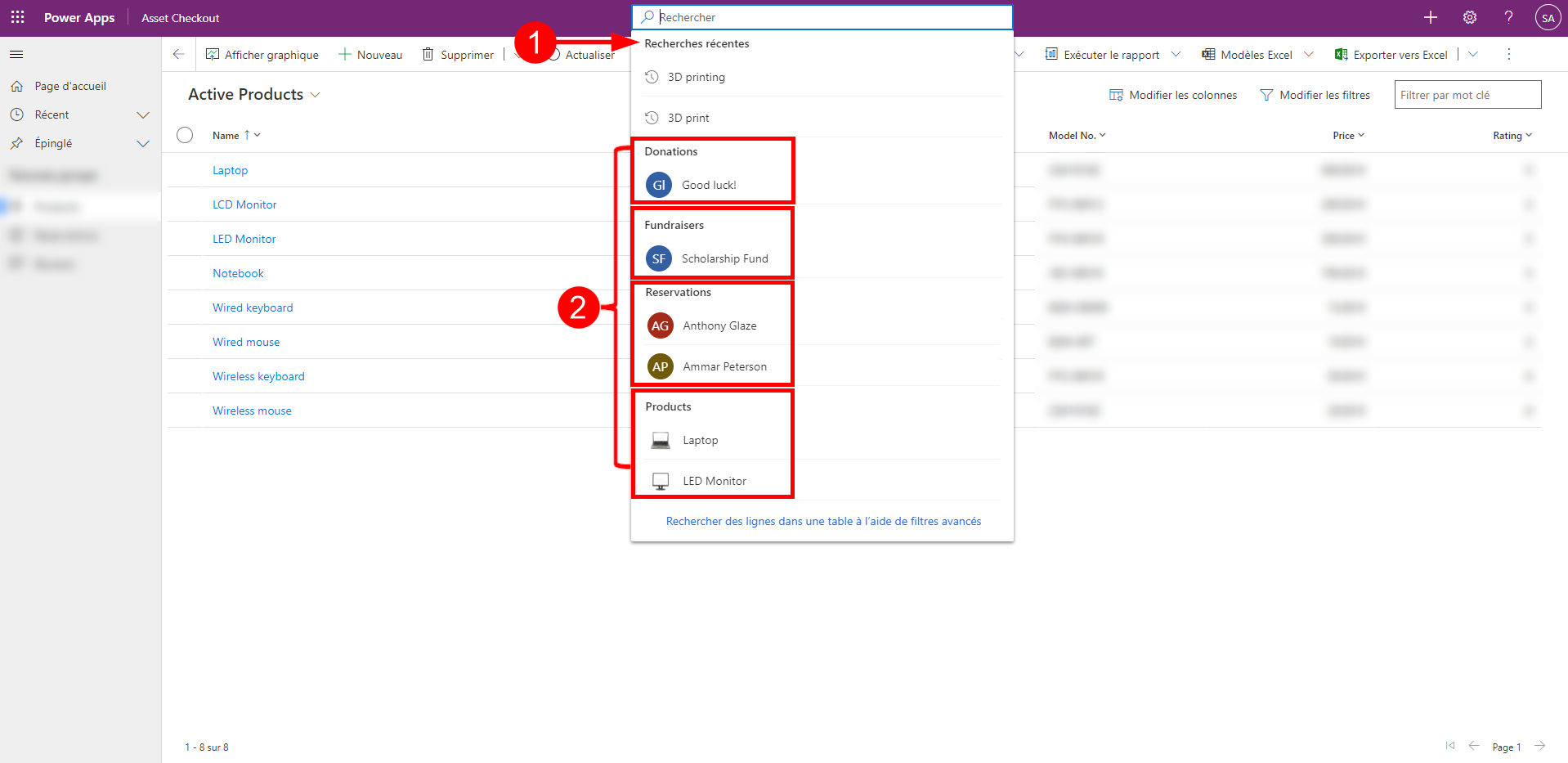Open the app launcher waffle icon
Viewport: 1568px width, 763px height.
point(17,17)
